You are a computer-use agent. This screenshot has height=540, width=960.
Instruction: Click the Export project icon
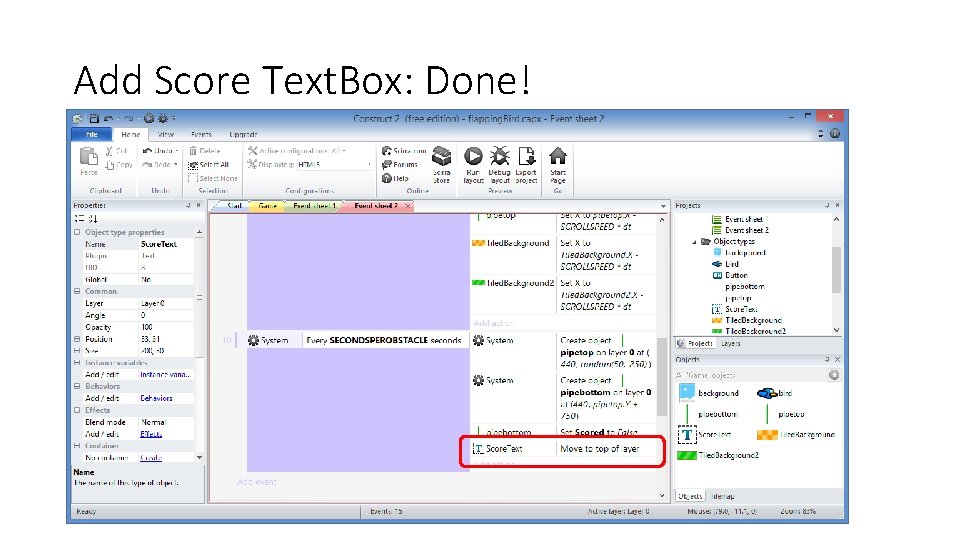coord(526,156)
